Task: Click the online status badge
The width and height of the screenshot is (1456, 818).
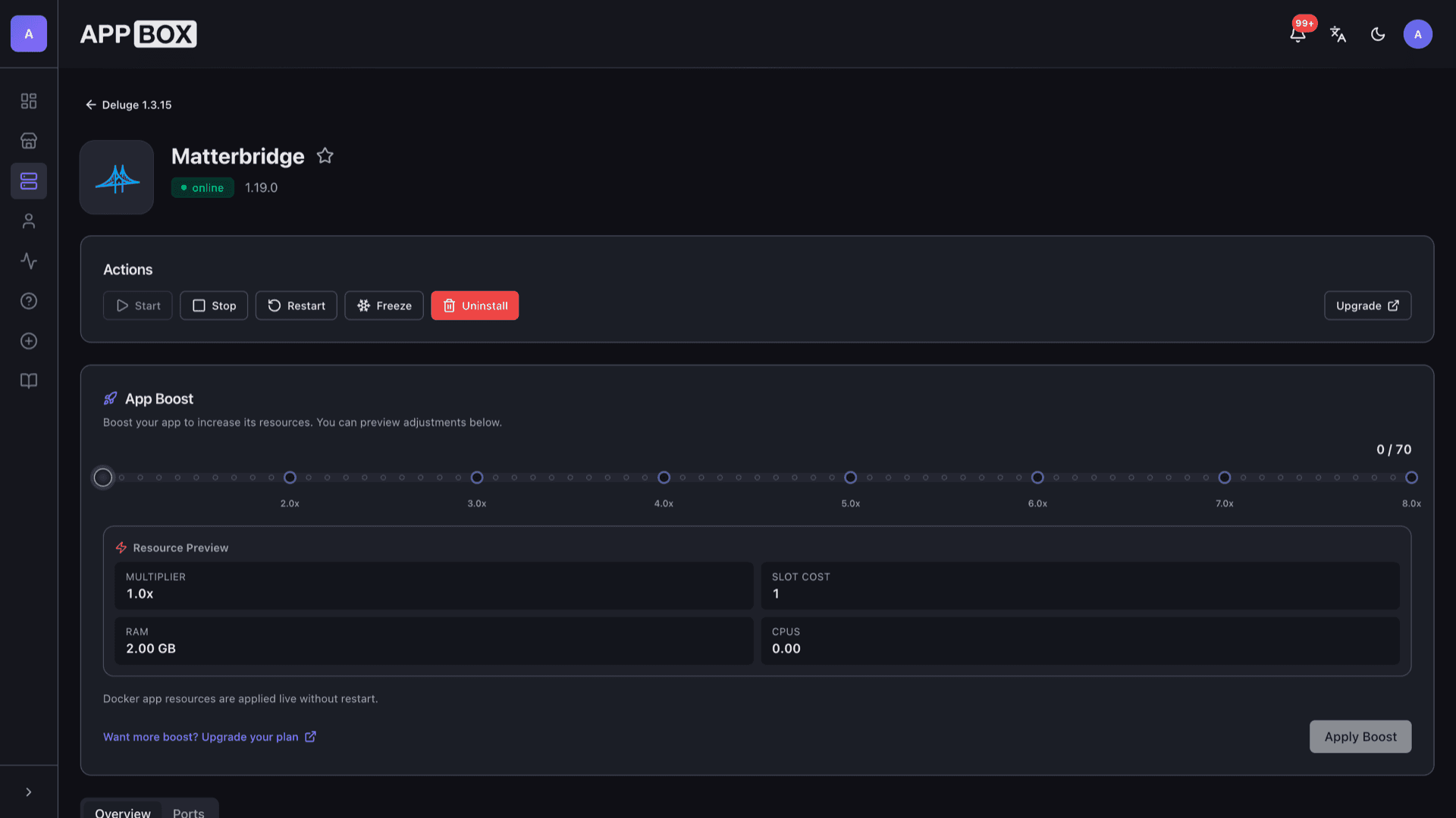Action: [x=202, y=187]
